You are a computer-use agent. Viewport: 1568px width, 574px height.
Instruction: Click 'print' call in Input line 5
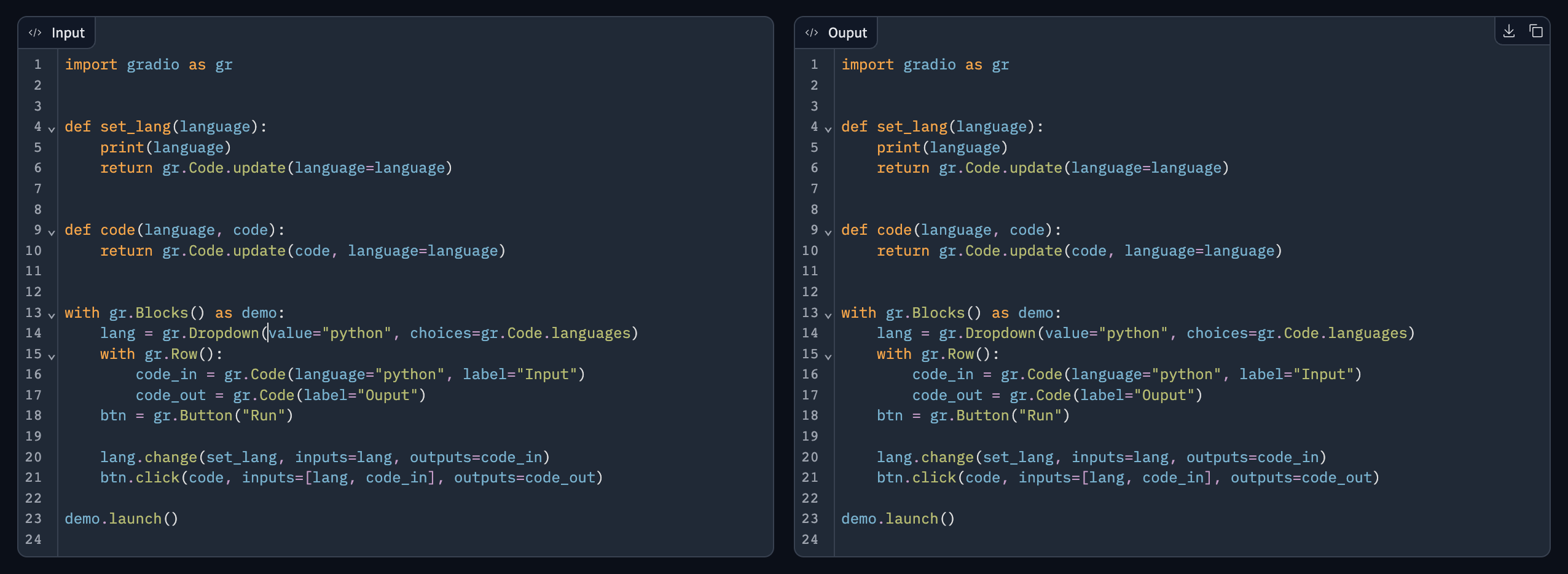pos(122,147)
